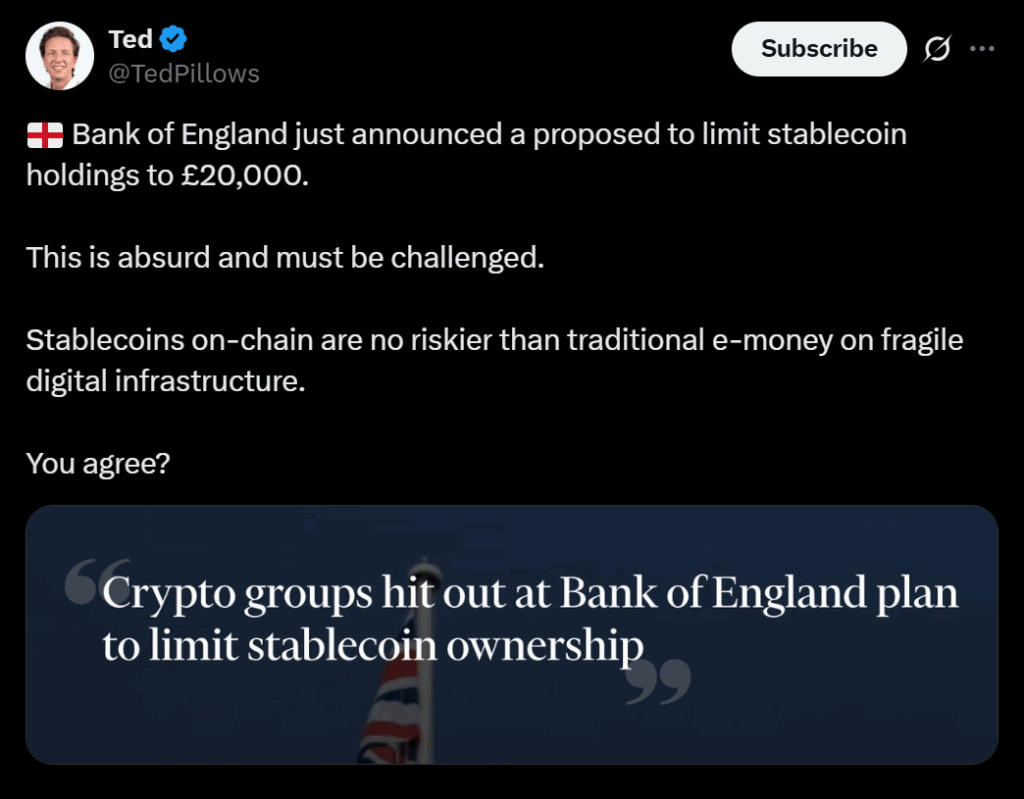Visit the @TedPillows handle

pyautogui.click(x=183, y=73)
